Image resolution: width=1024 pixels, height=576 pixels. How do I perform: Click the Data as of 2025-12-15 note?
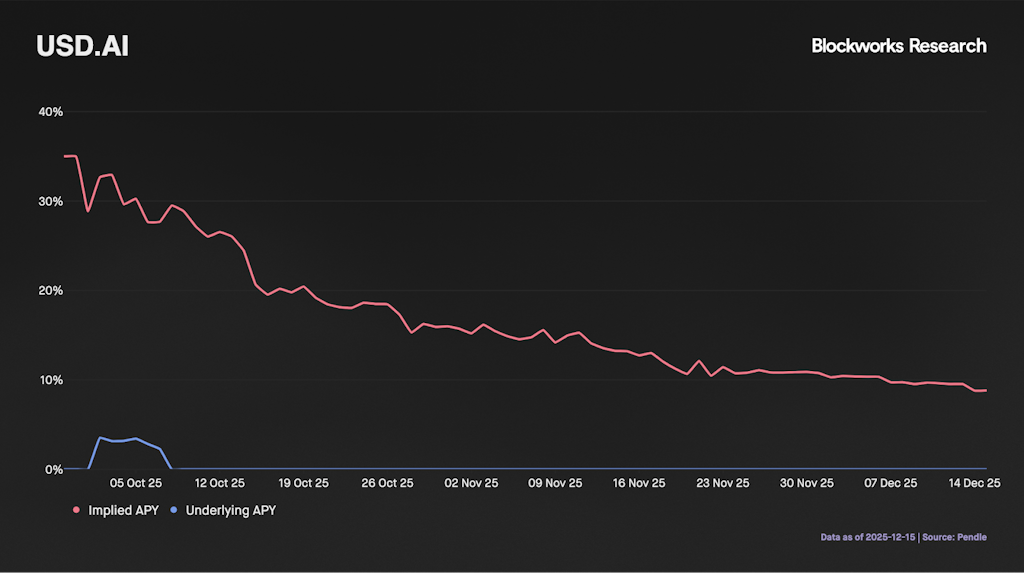(867, 537)
